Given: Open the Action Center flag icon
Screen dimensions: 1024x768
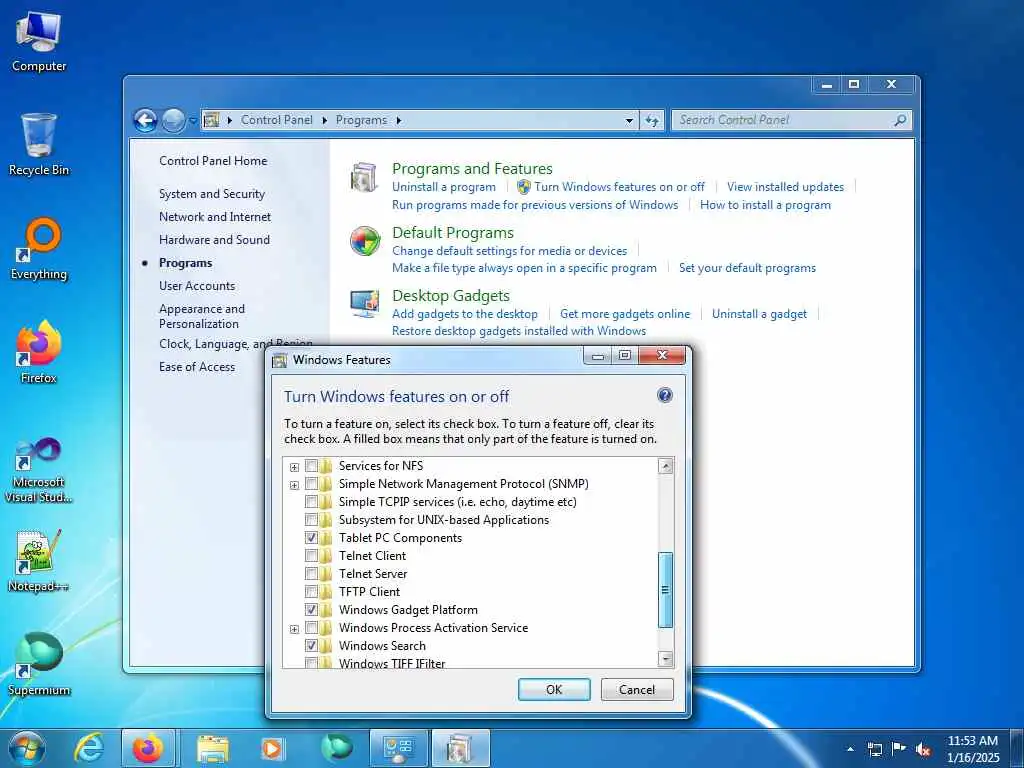Looking at the screenshot, I should pos(899,749).
